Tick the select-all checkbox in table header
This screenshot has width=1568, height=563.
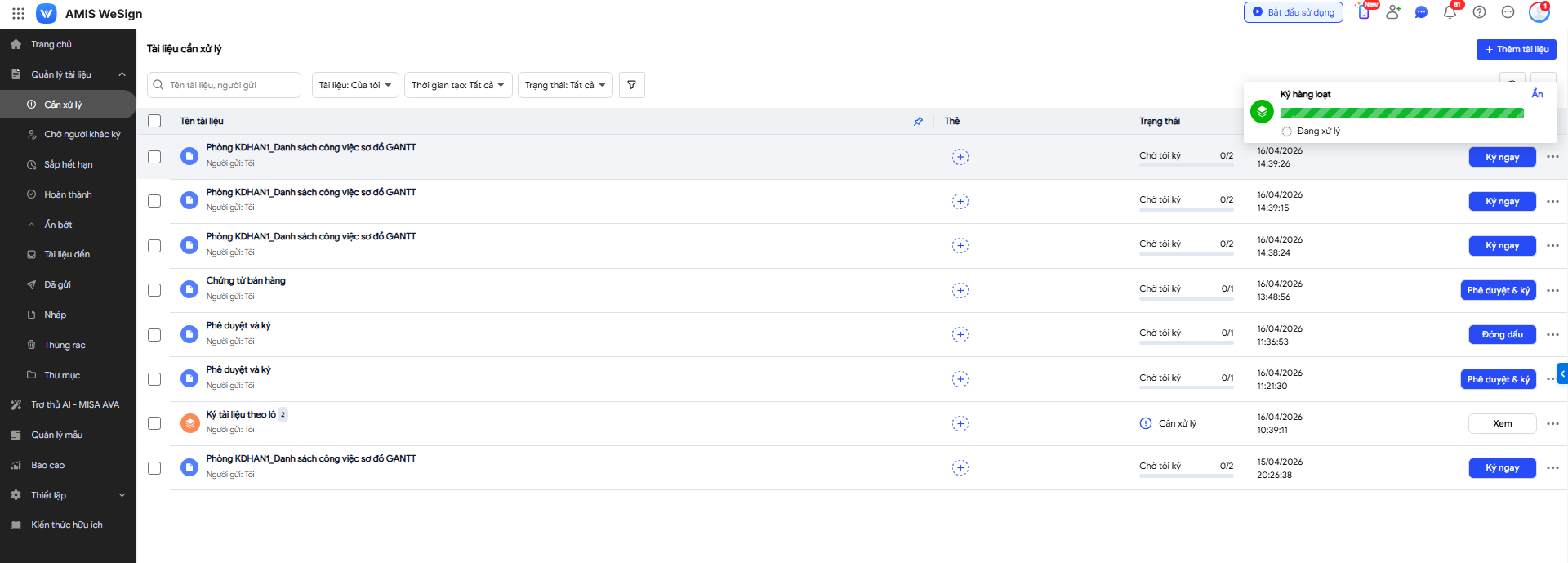click(x=154, y=121)
